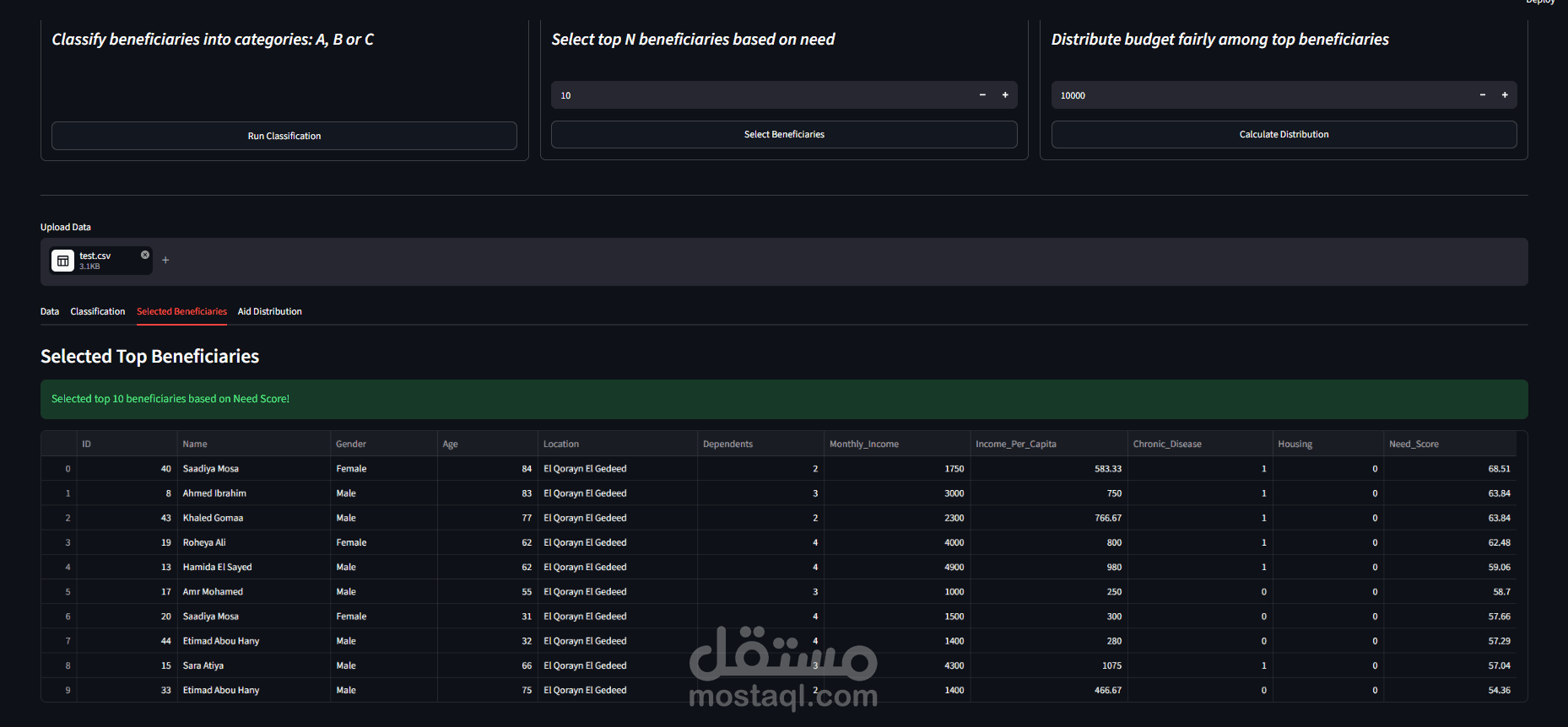Sort by the Location column header

tap(618, 444)
